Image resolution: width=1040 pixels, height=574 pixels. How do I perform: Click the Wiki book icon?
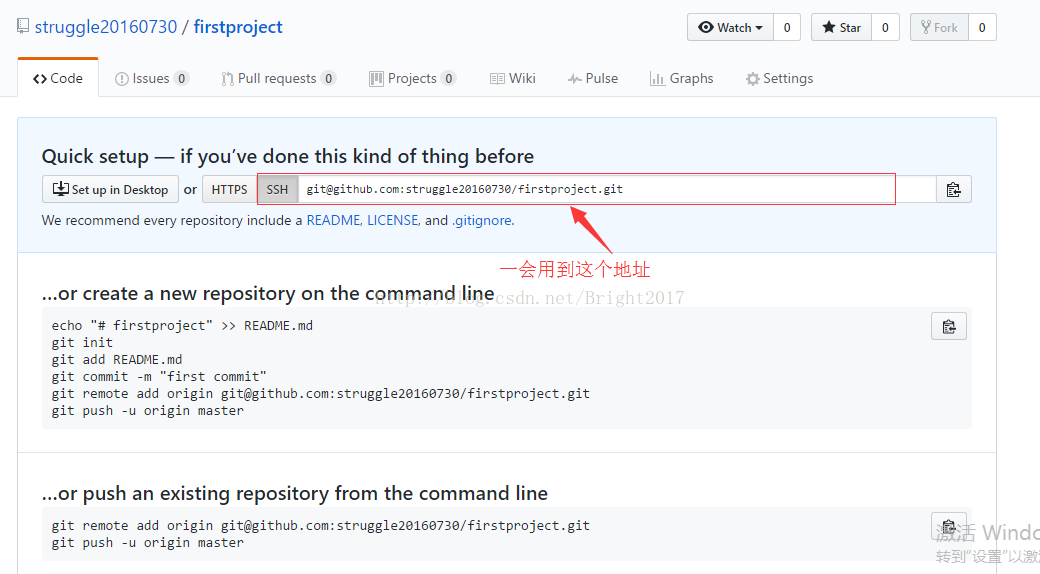[497, 79]
